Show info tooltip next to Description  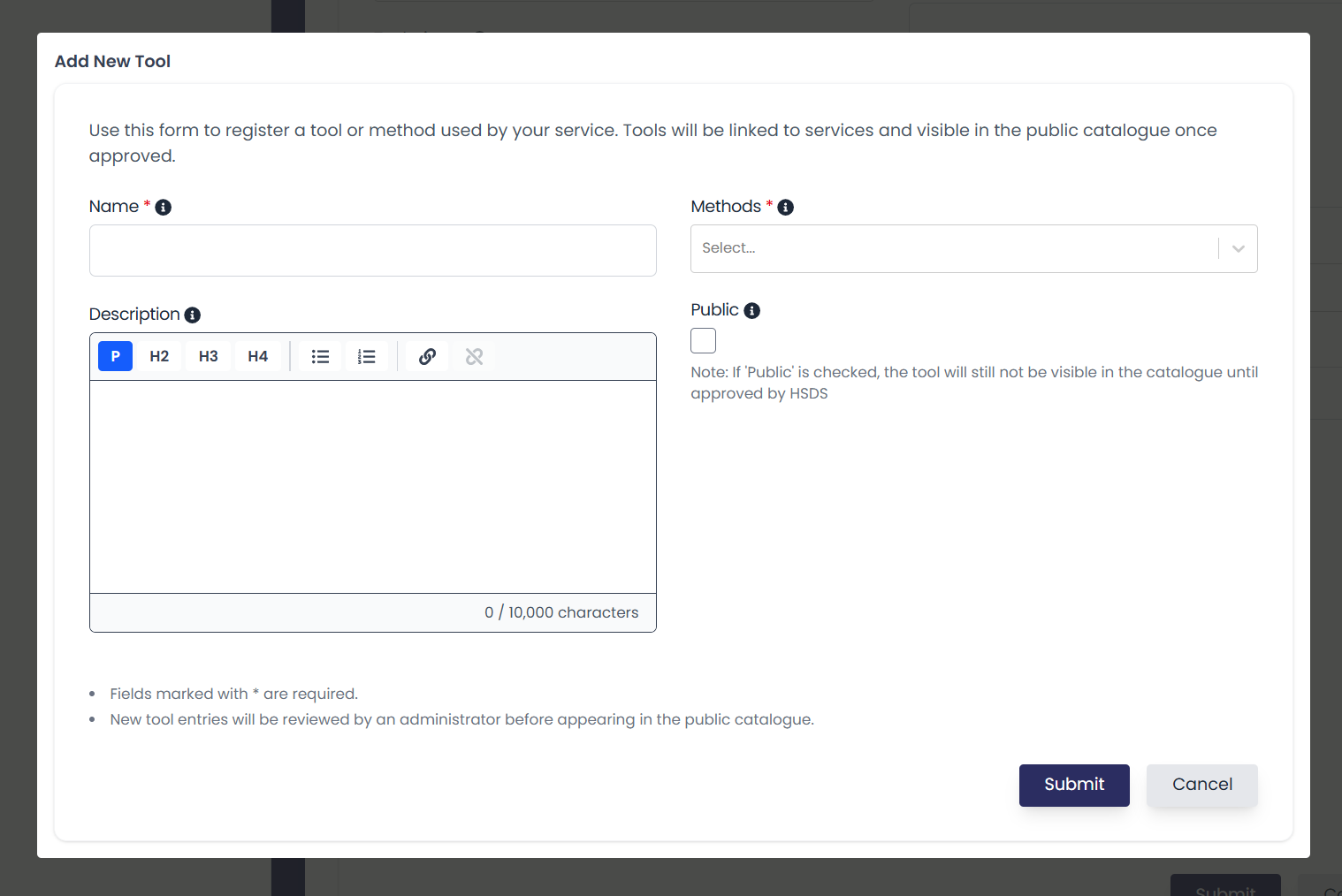click(x=193, y=315)
